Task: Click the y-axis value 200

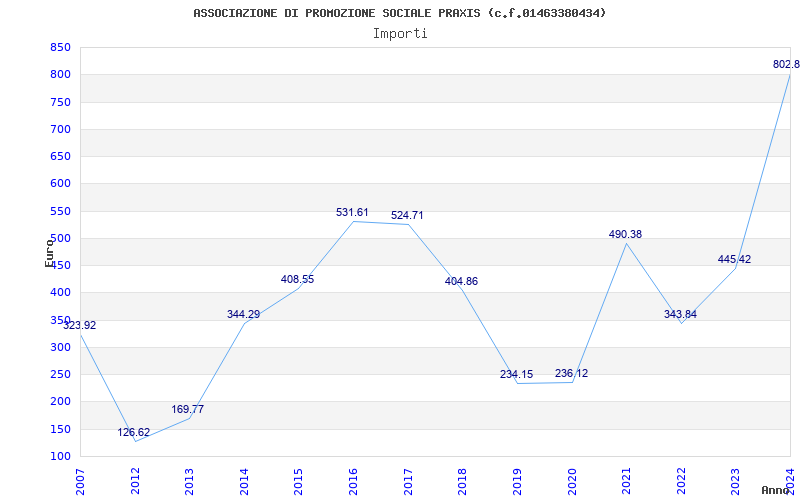Action: (60, 402)
